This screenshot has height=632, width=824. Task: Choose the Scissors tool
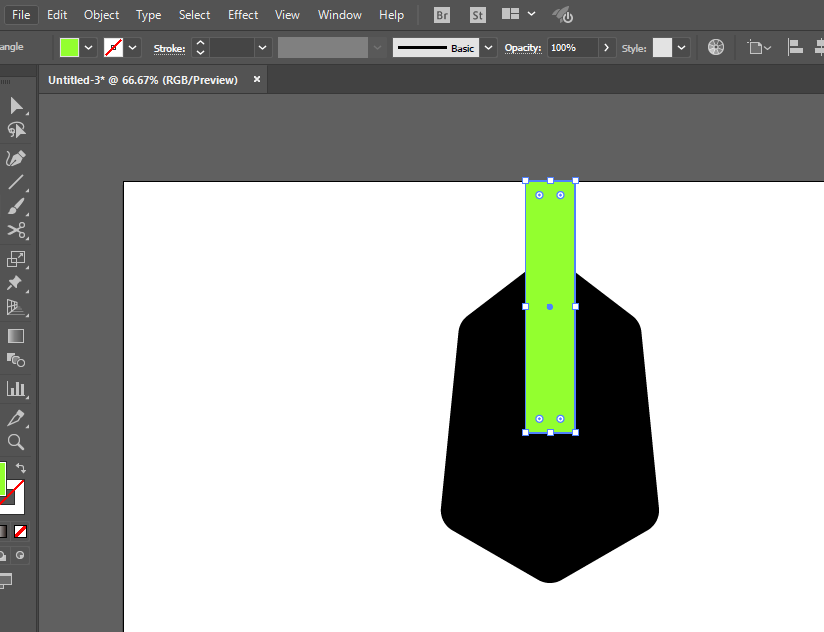click(16, 232)
